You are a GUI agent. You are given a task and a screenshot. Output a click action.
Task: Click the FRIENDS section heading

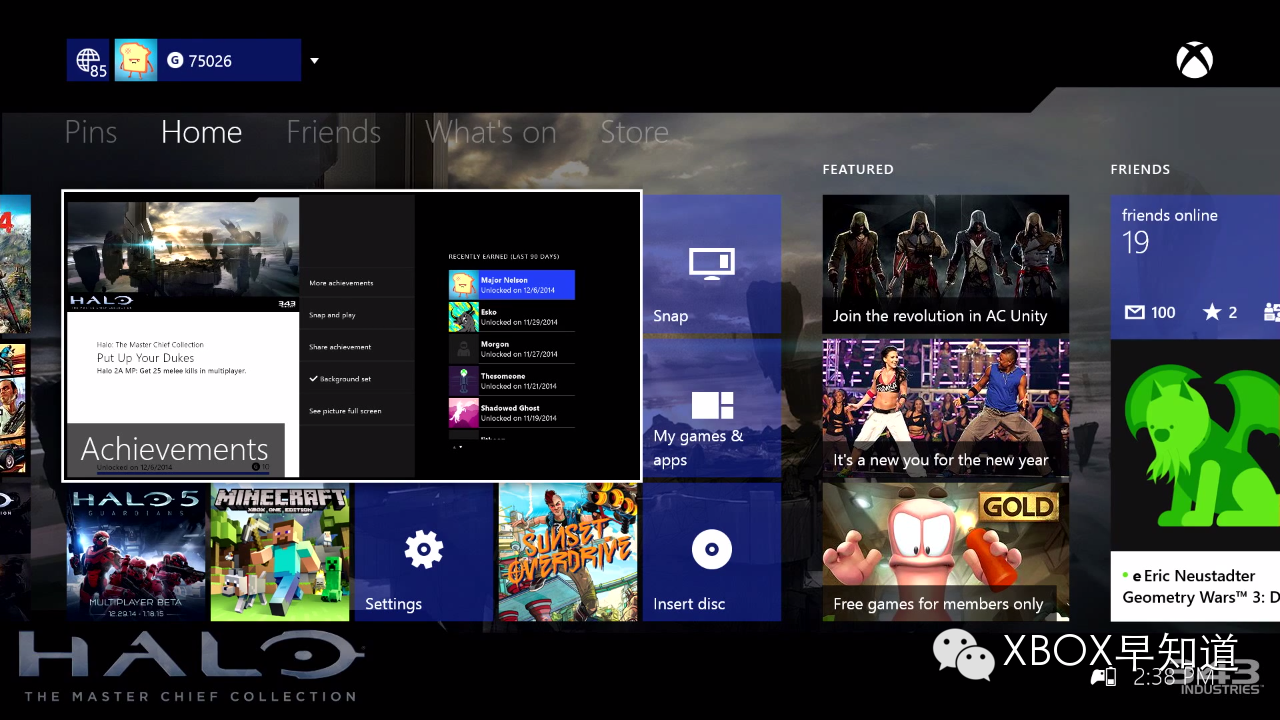[1140, 170]
